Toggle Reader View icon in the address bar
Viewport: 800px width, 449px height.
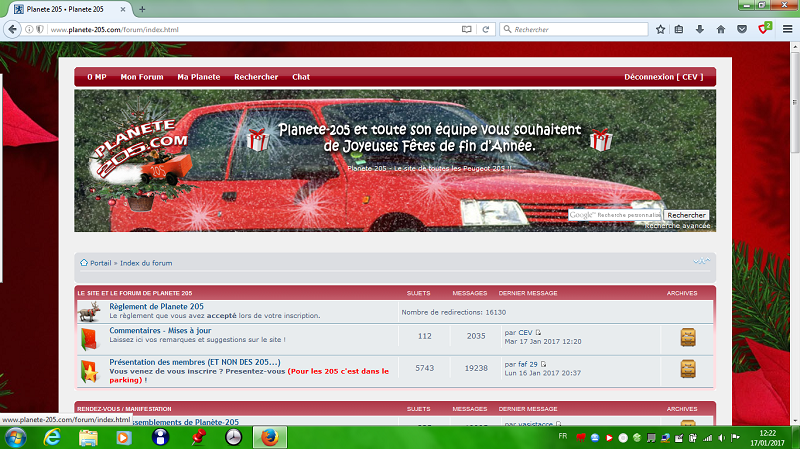pos(466,30)
